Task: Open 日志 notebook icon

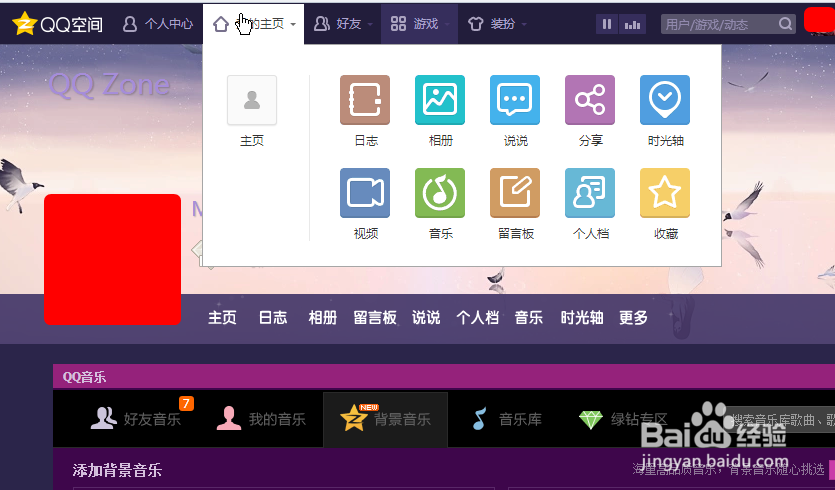Action: 365,100
